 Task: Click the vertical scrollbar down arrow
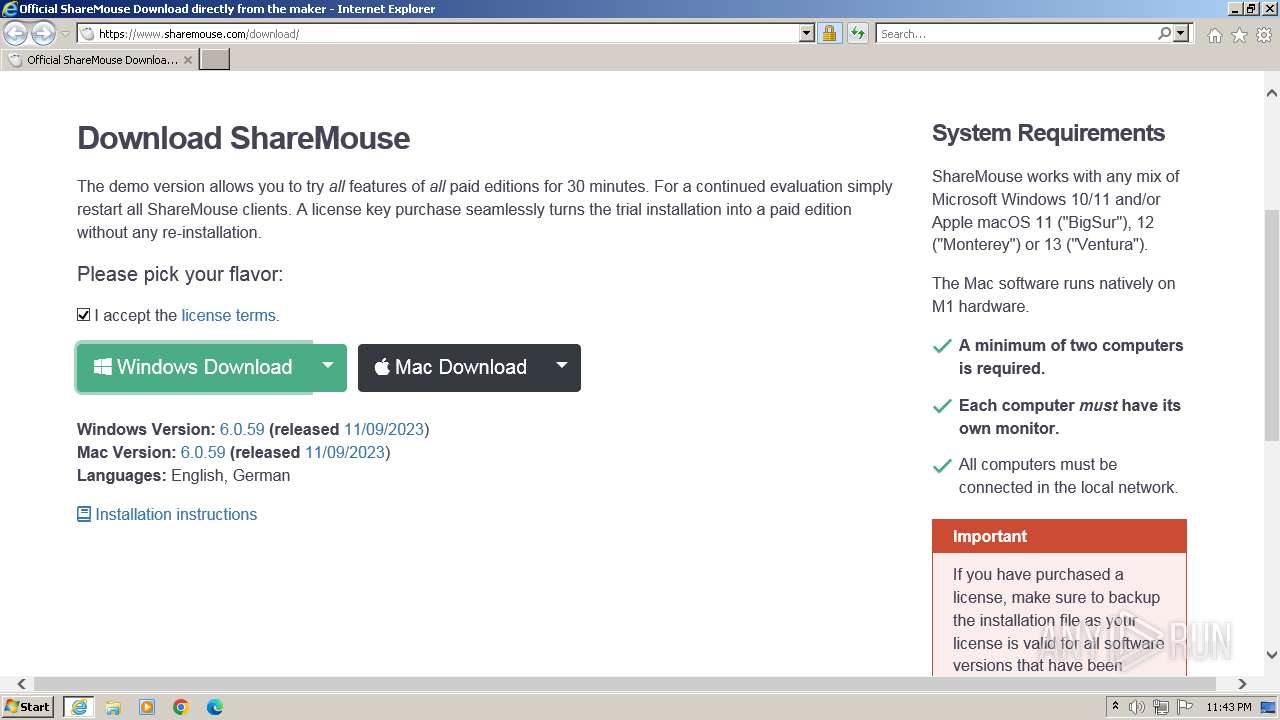[x=1271, y=655]
